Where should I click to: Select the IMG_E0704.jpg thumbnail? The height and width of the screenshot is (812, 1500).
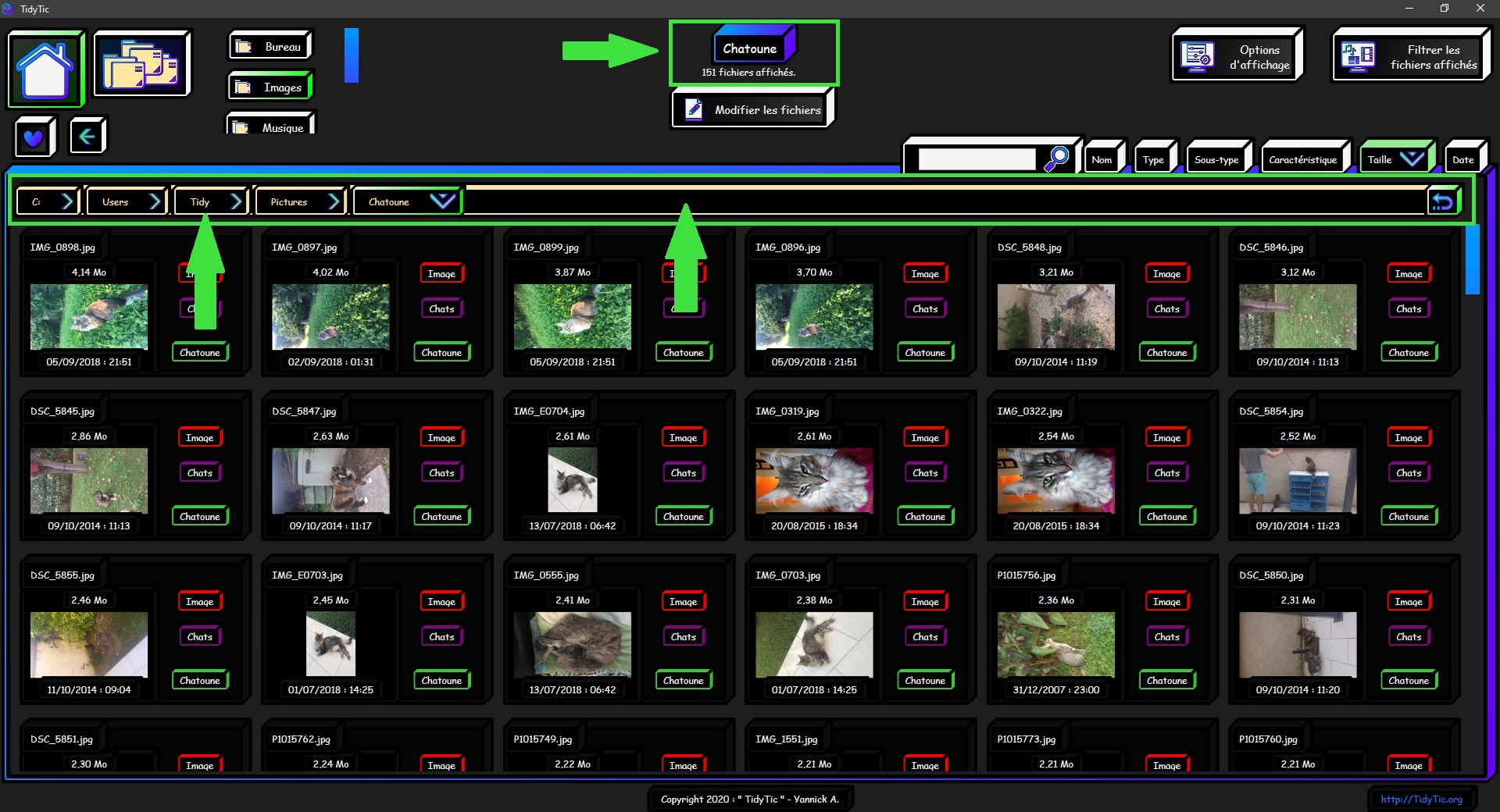point(573,480)
